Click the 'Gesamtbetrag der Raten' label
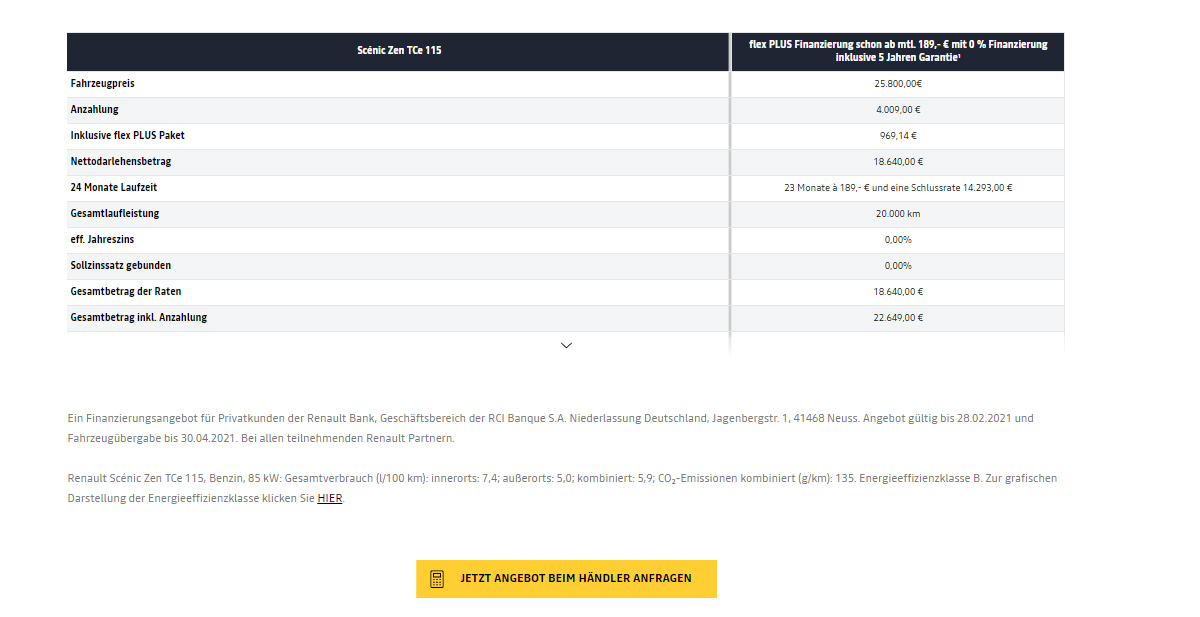Image resolution: width=1200 pixels, height=617 pixels. click(126, 291)
